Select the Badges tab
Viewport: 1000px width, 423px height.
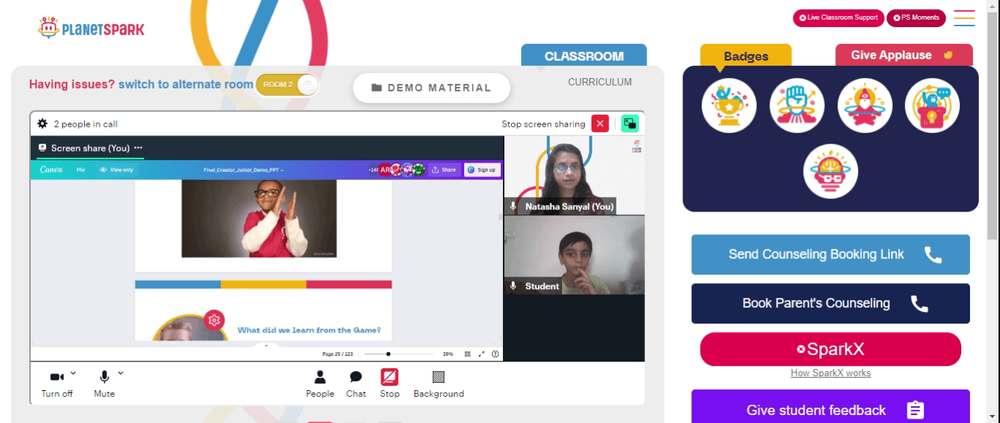click(x=746, y=56)
